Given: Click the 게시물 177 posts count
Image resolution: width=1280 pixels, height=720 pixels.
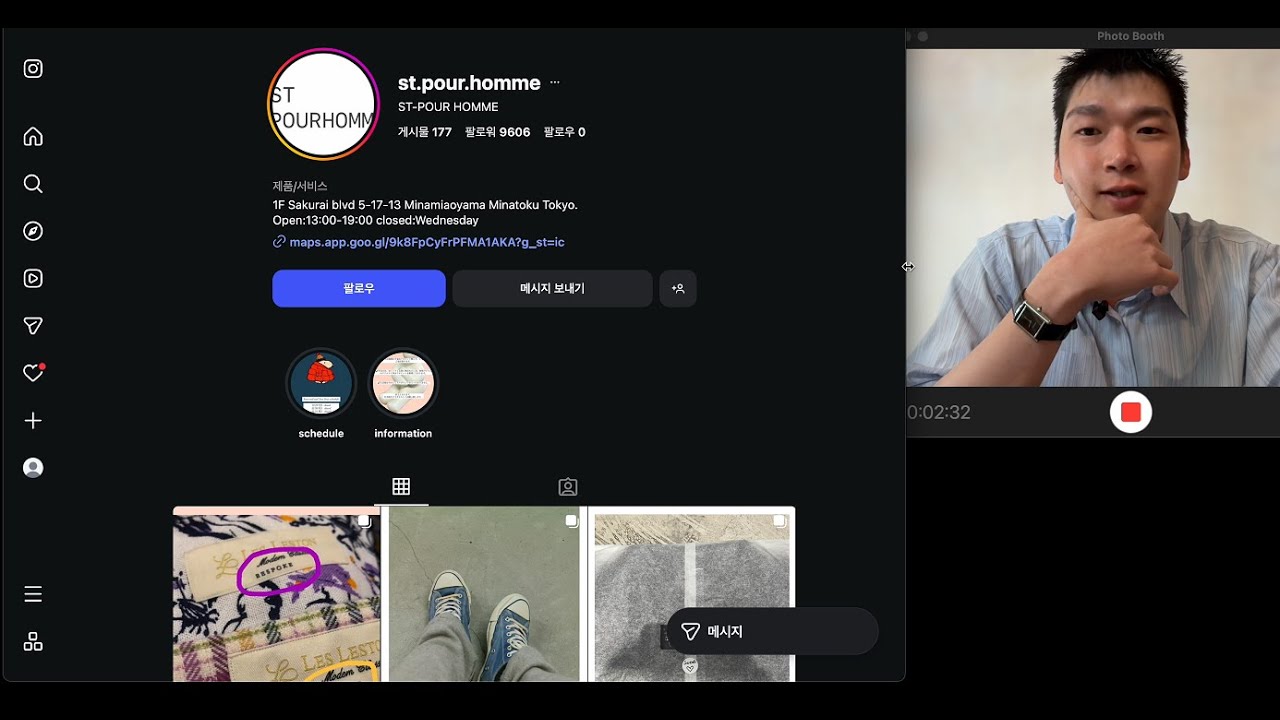Looking at the screenshot, I should click(425, 132).
